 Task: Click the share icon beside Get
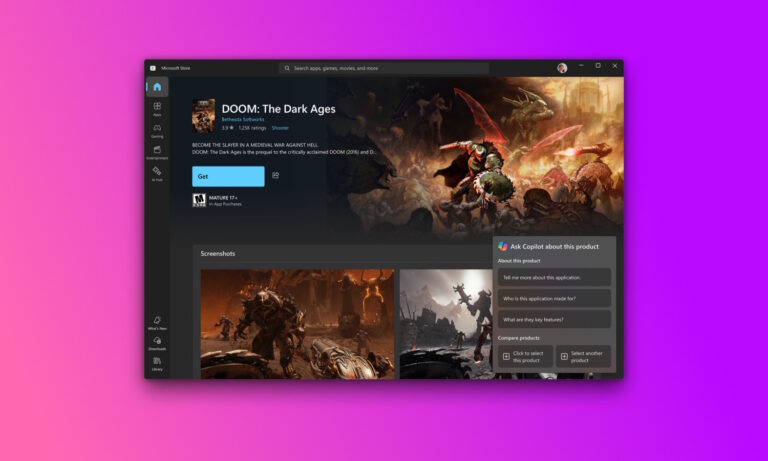click(x=276, y=176)
